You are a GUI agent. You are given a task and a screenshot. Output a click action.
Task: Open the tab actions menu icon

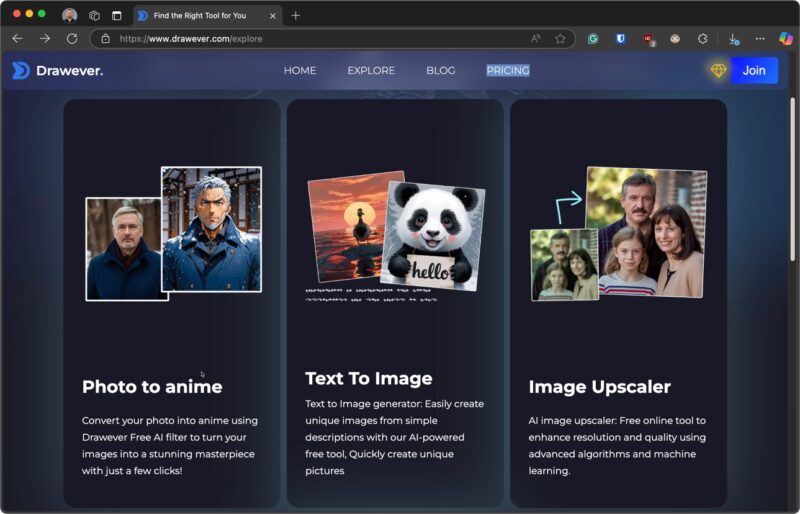(116, 15)
